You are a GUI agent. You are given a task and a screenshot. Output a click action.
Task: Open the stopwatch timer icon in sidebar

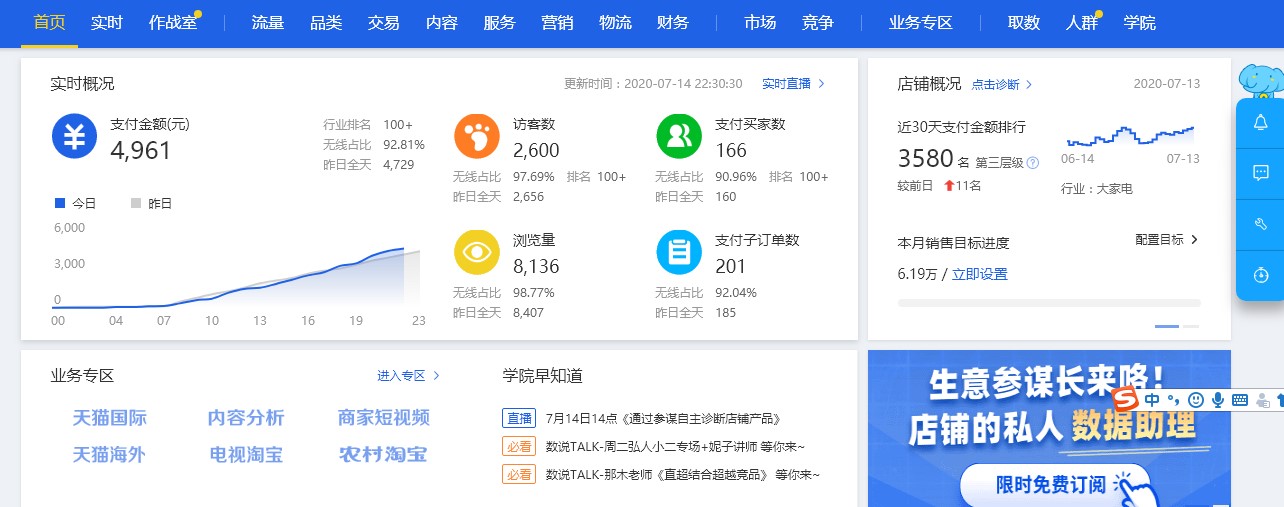(1260, 275)
